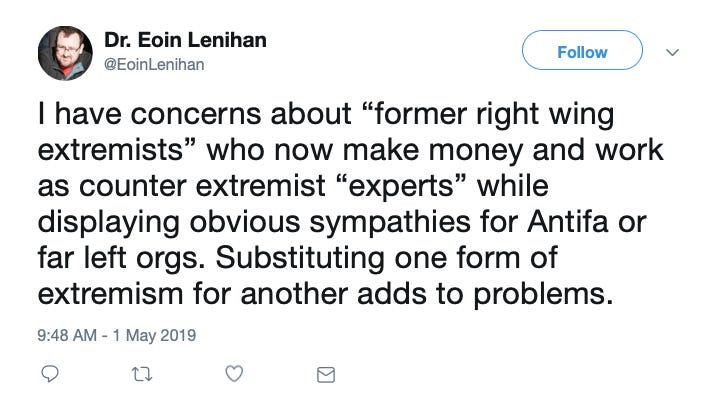Select "make money and work" phrase
Screen dimensions: 713x417
[x=503, y=150]
